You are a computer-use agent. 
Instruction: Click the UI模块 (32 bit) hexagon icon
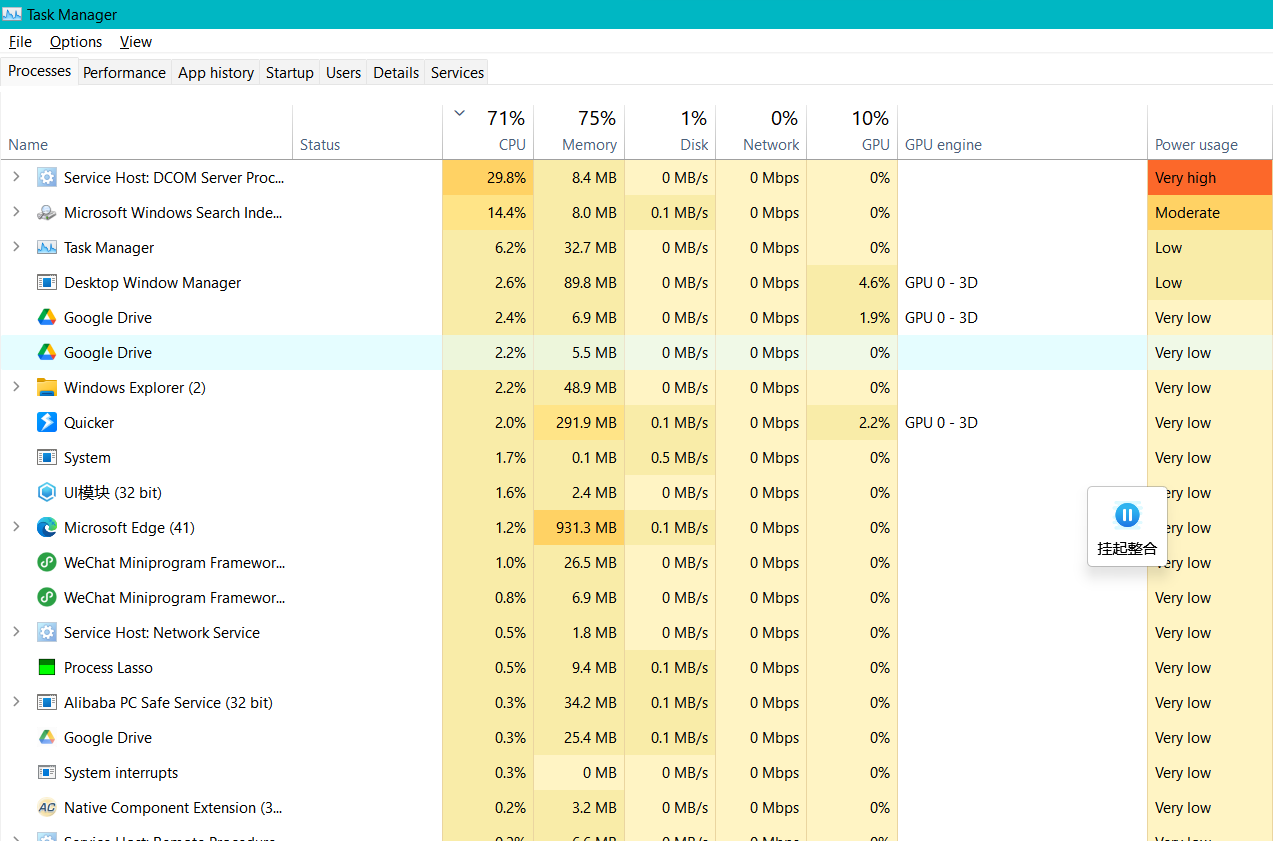[x=47, y=493]
